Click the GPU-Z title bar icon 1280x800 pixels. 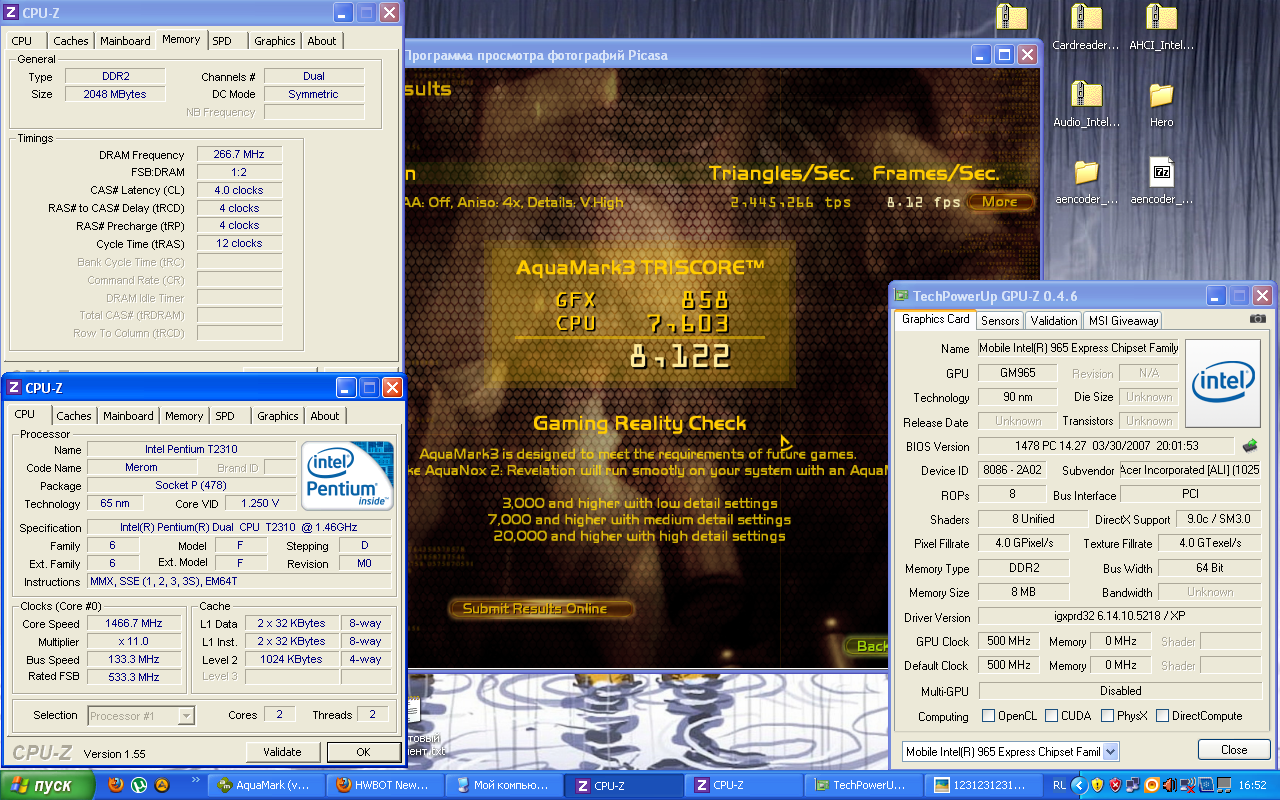click(902, 296)
